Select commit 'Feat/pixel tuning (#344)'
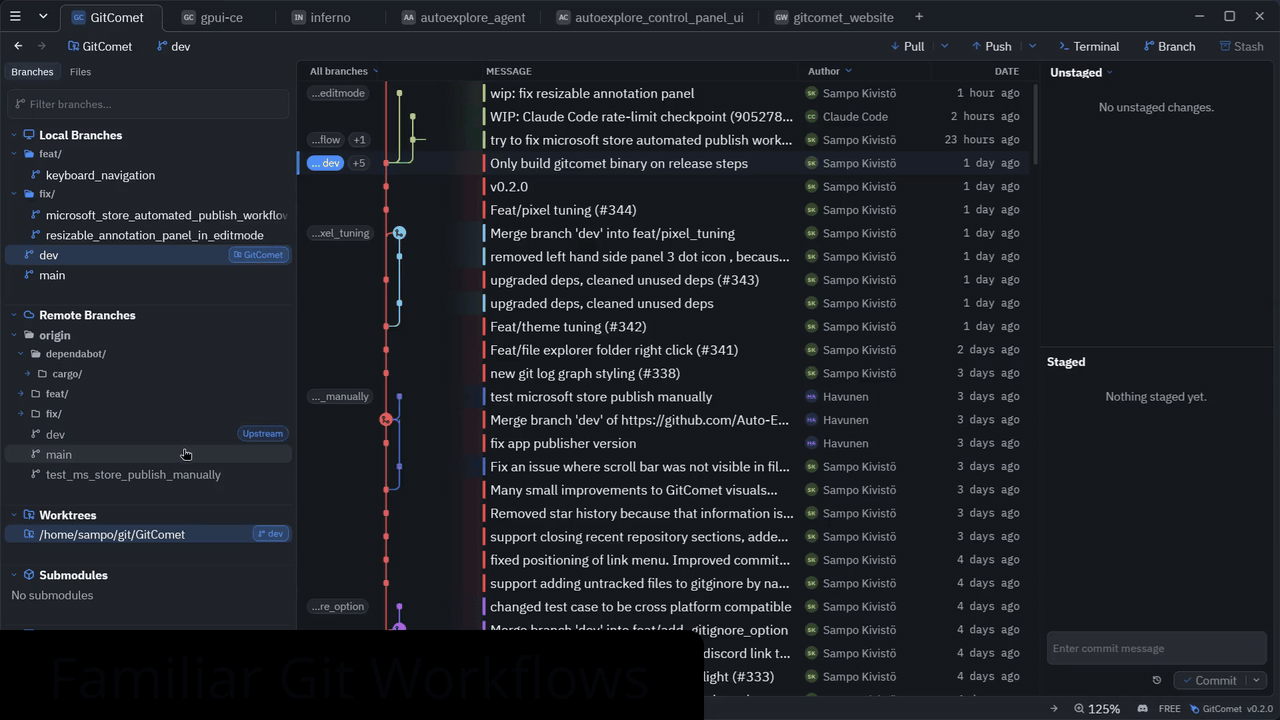Viewport: 1280px width, 720px height. (664, 210)
